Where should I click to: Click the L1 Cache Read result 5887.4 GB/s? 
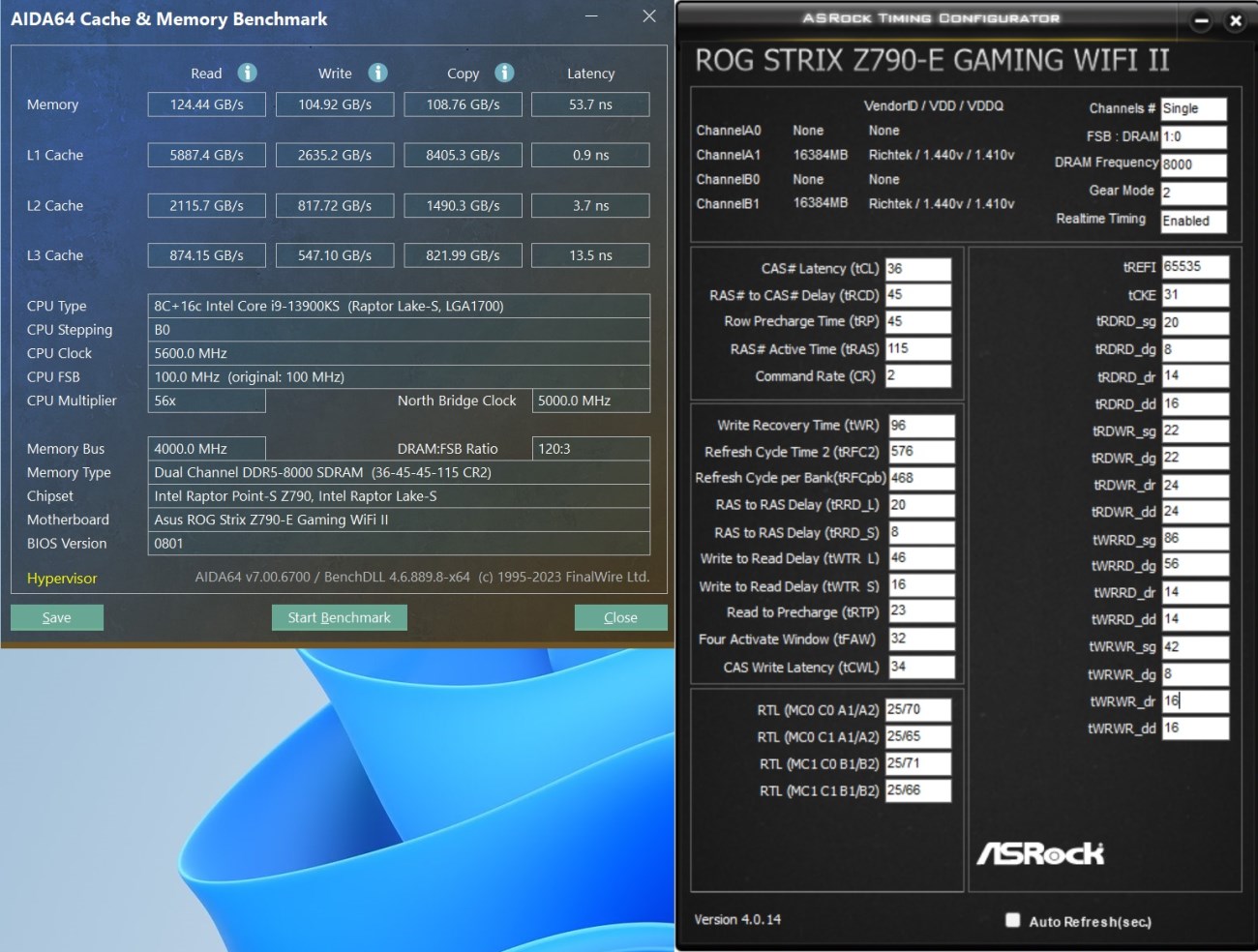pos(207,155)
